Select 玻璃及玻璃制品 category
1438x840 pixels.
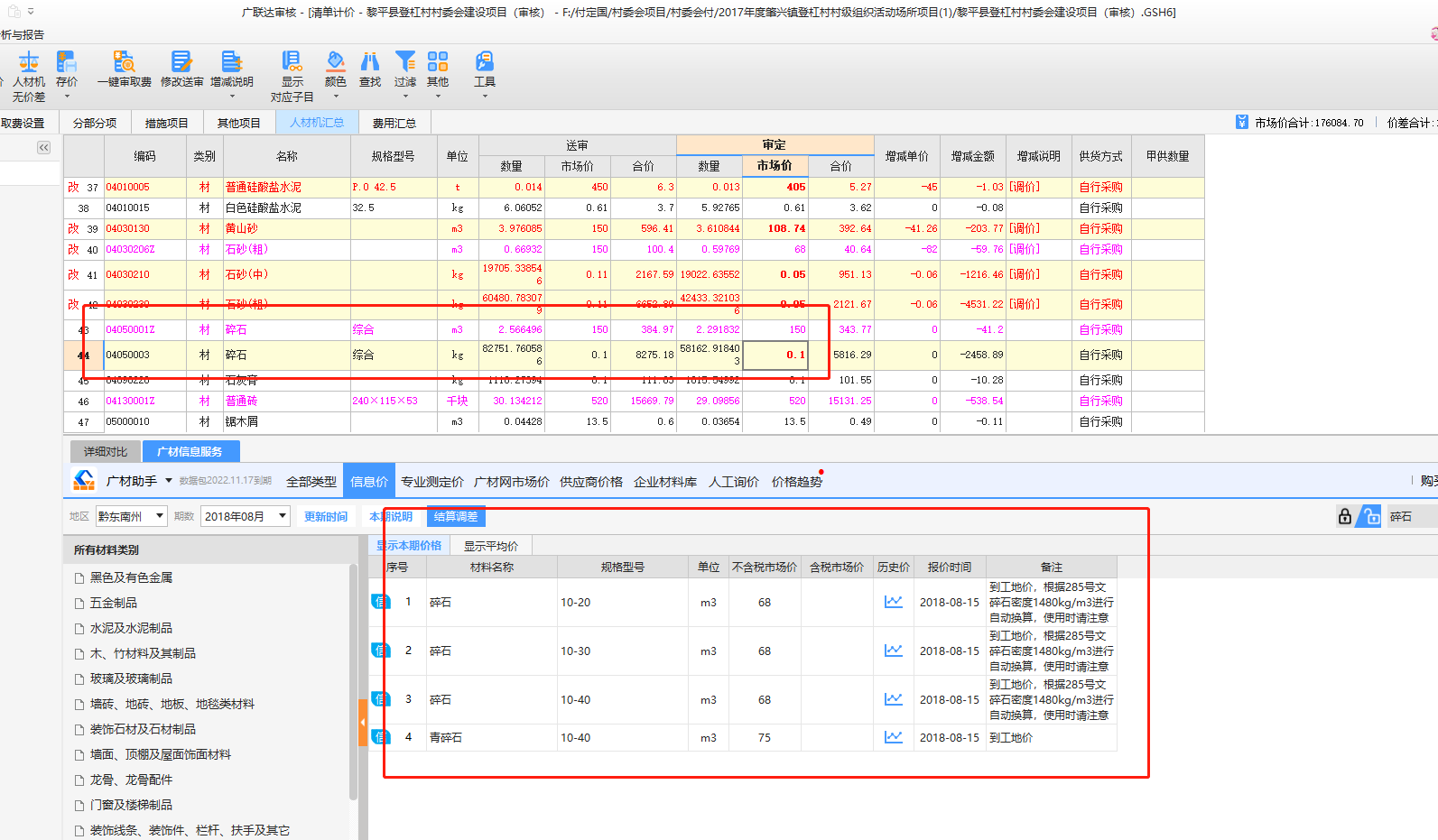tap(131, 678)
